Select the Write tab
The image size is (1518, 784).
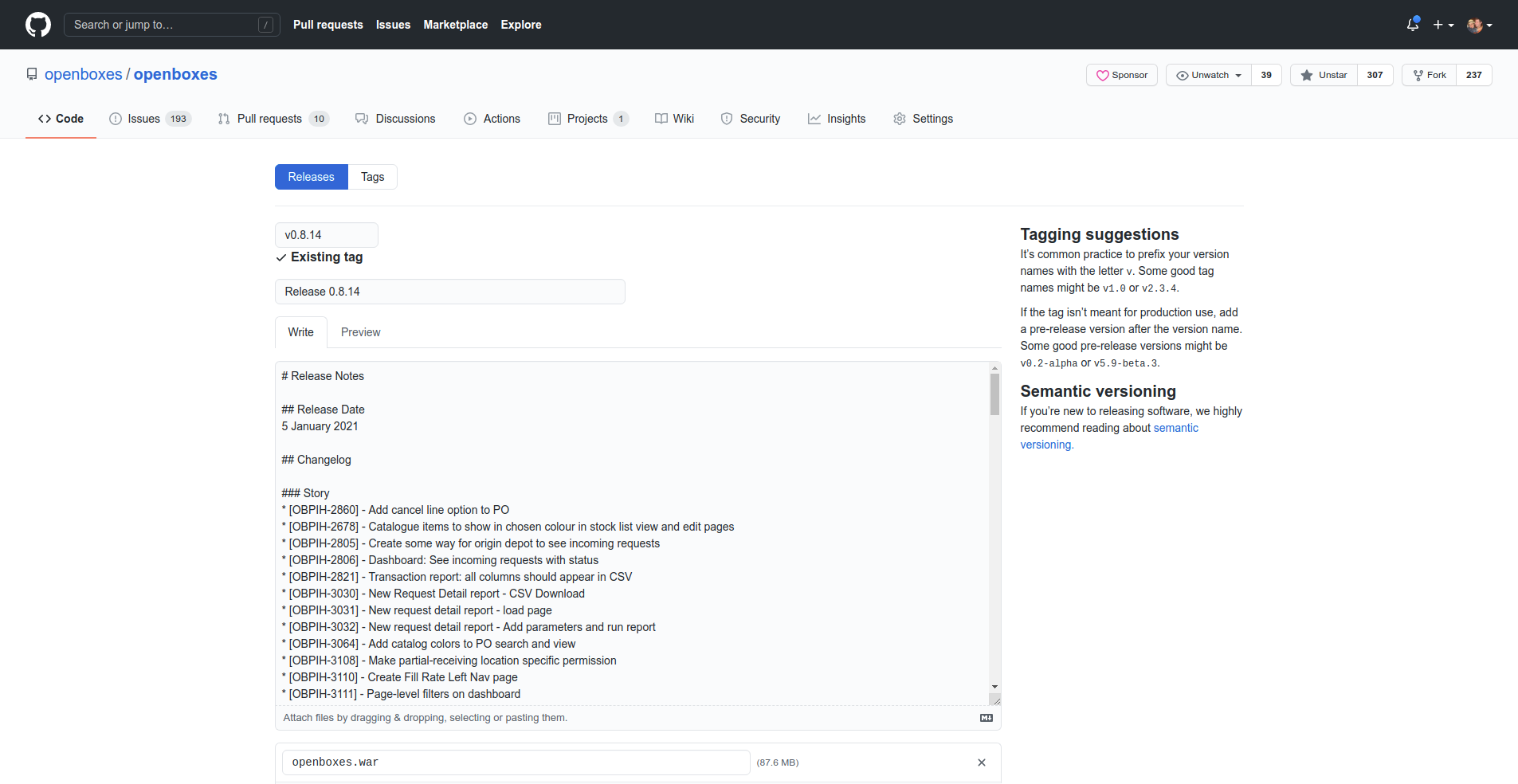pyautogui.click(x=301, y=332)
